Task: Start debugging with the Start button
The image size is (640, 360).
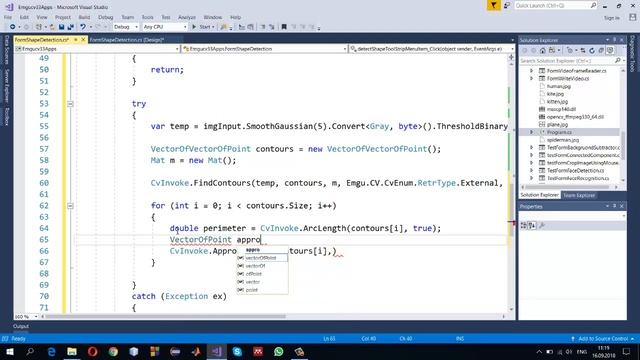Action: pyautogui.click(x=202, y=27)
